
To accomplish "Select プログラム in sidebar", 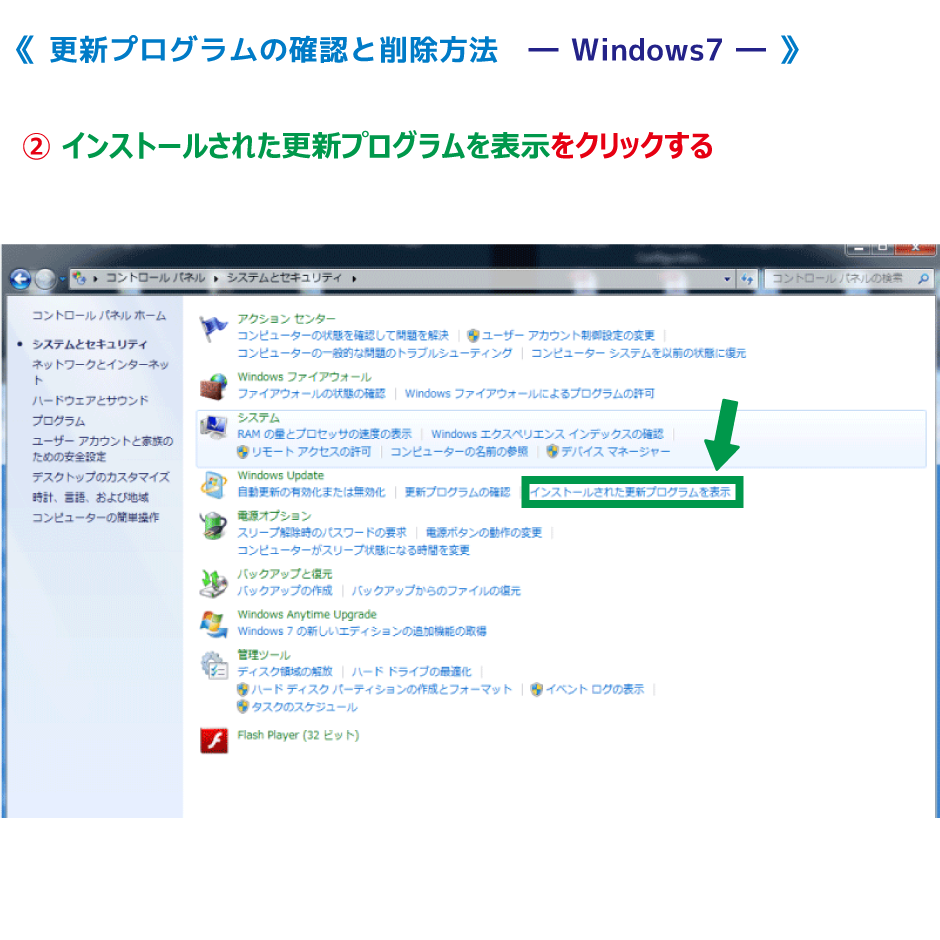I will [59, 421].
